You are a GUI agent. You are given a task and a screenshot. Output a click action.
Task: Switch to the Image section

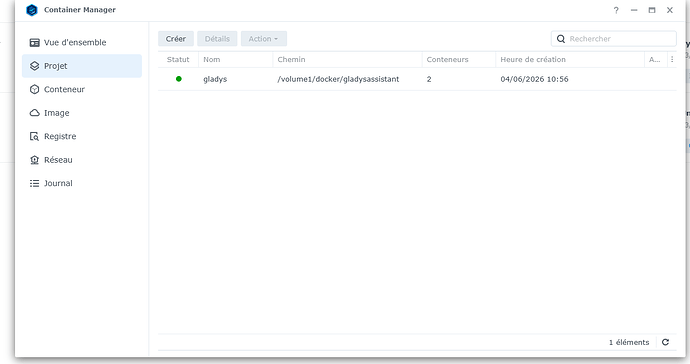coord(82,113)
